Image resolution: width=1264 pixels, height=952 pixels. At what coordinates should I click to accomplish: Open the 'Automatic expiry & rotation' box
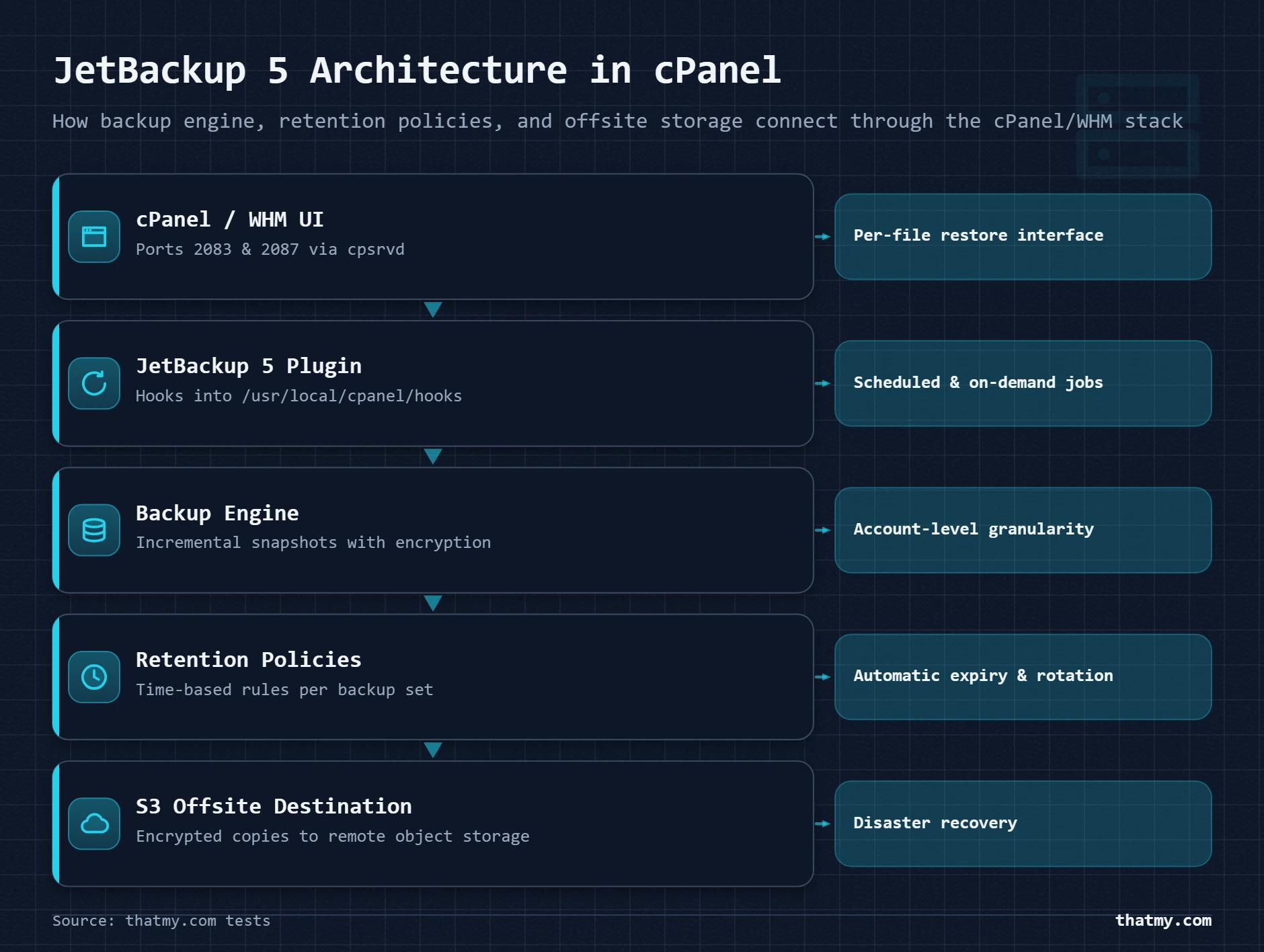pos(1023,677)
